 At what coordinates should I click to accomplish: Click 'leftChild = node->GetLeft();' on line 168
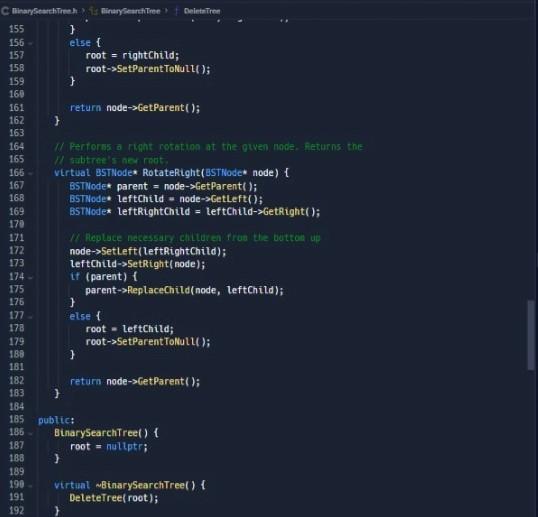click(190, 199)
